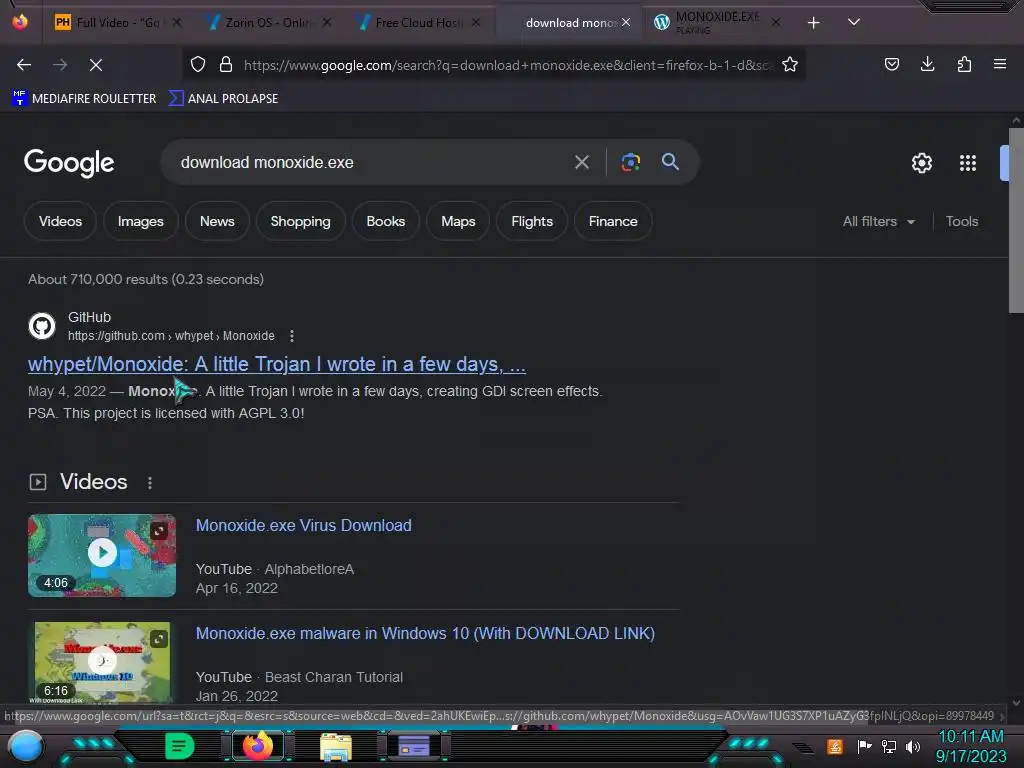Clear the Google search box text
Image resolution: width=1024 pixels, height=768 pixels.
point(581,162)
